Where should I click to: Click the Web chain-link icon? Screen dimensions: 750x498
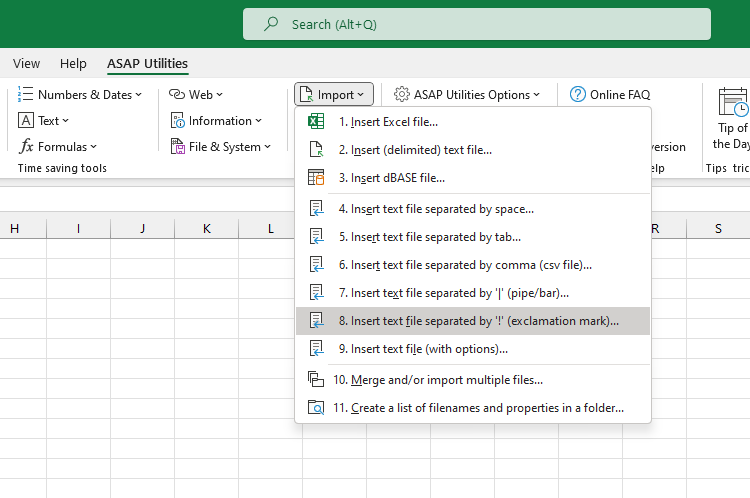pyautogui.click(x=176, y=94)
